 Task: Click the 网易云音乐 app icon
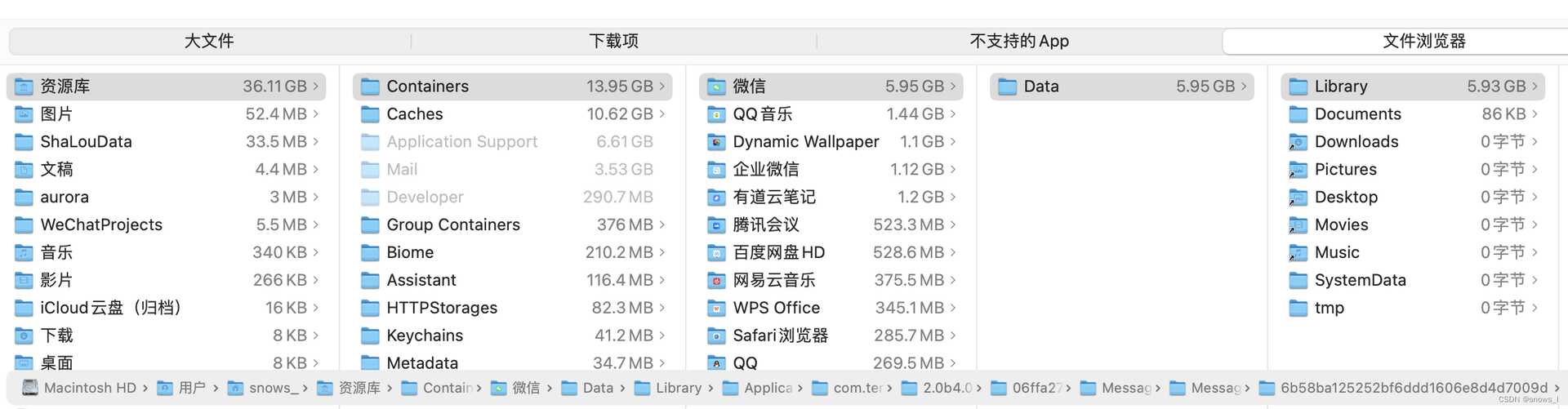pyautogui.click(x=716, y=281)
